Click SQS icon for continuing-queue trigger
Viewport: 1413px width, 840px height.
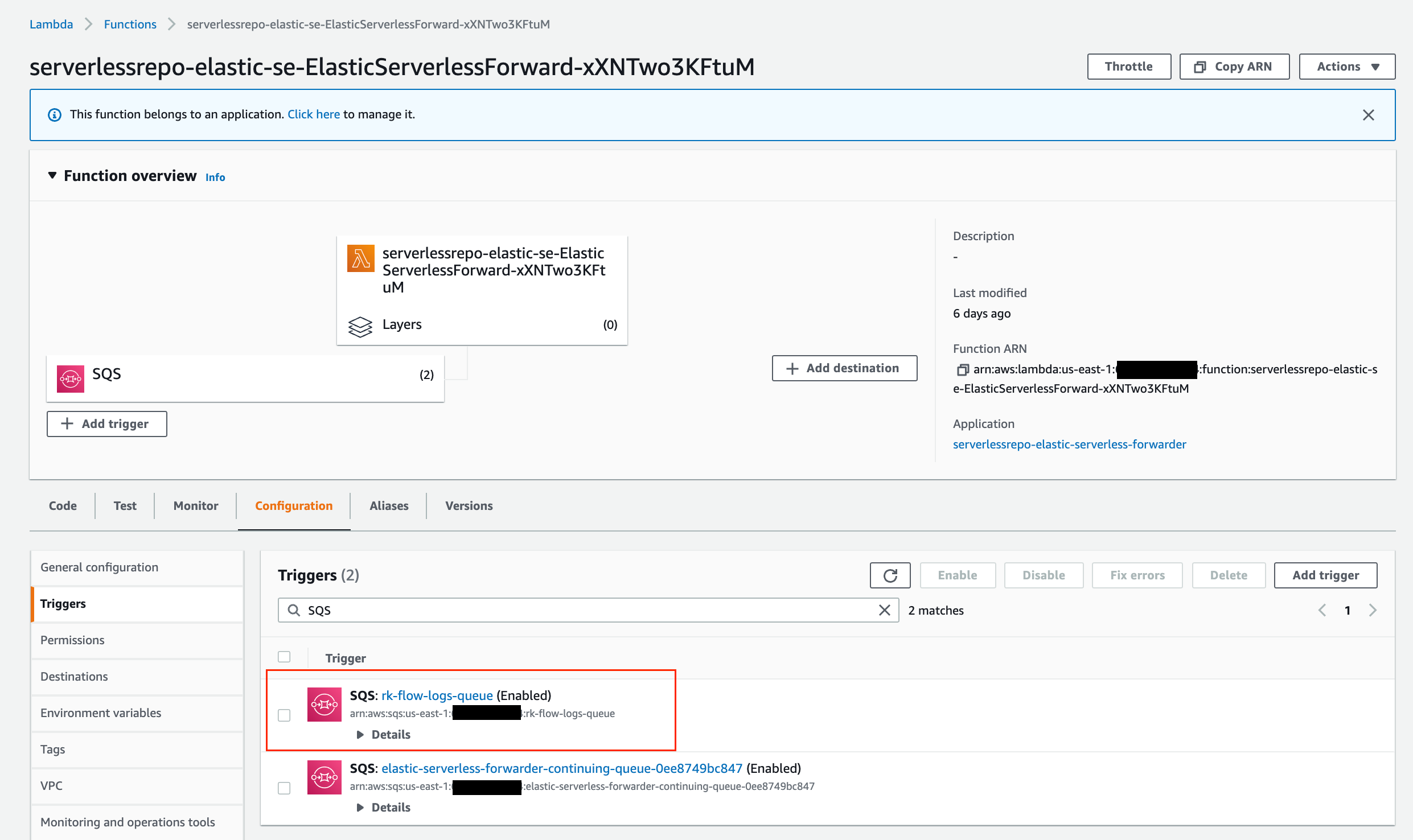click(x=325, y=777)
